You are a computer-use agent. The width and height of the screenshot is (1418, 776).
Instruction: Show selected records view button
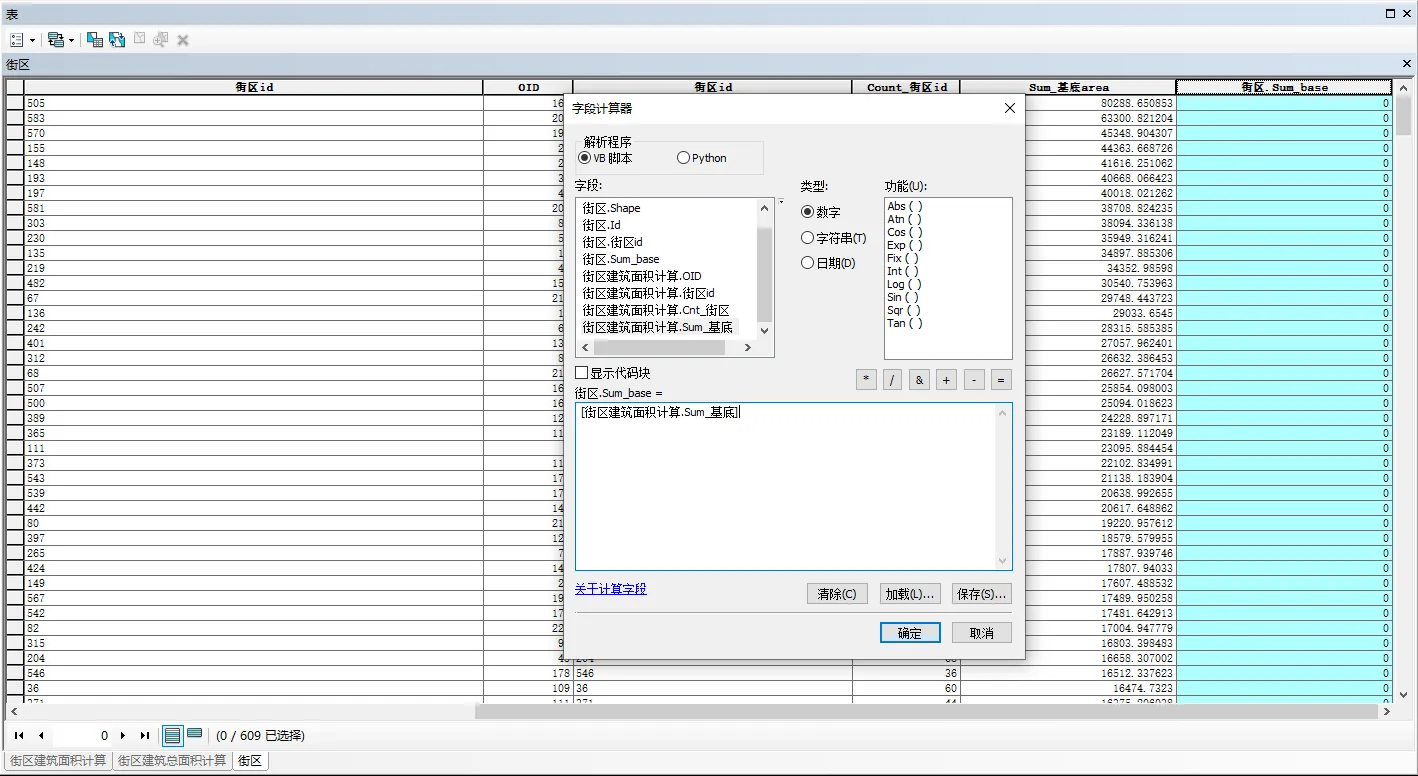tap(194, 734)
